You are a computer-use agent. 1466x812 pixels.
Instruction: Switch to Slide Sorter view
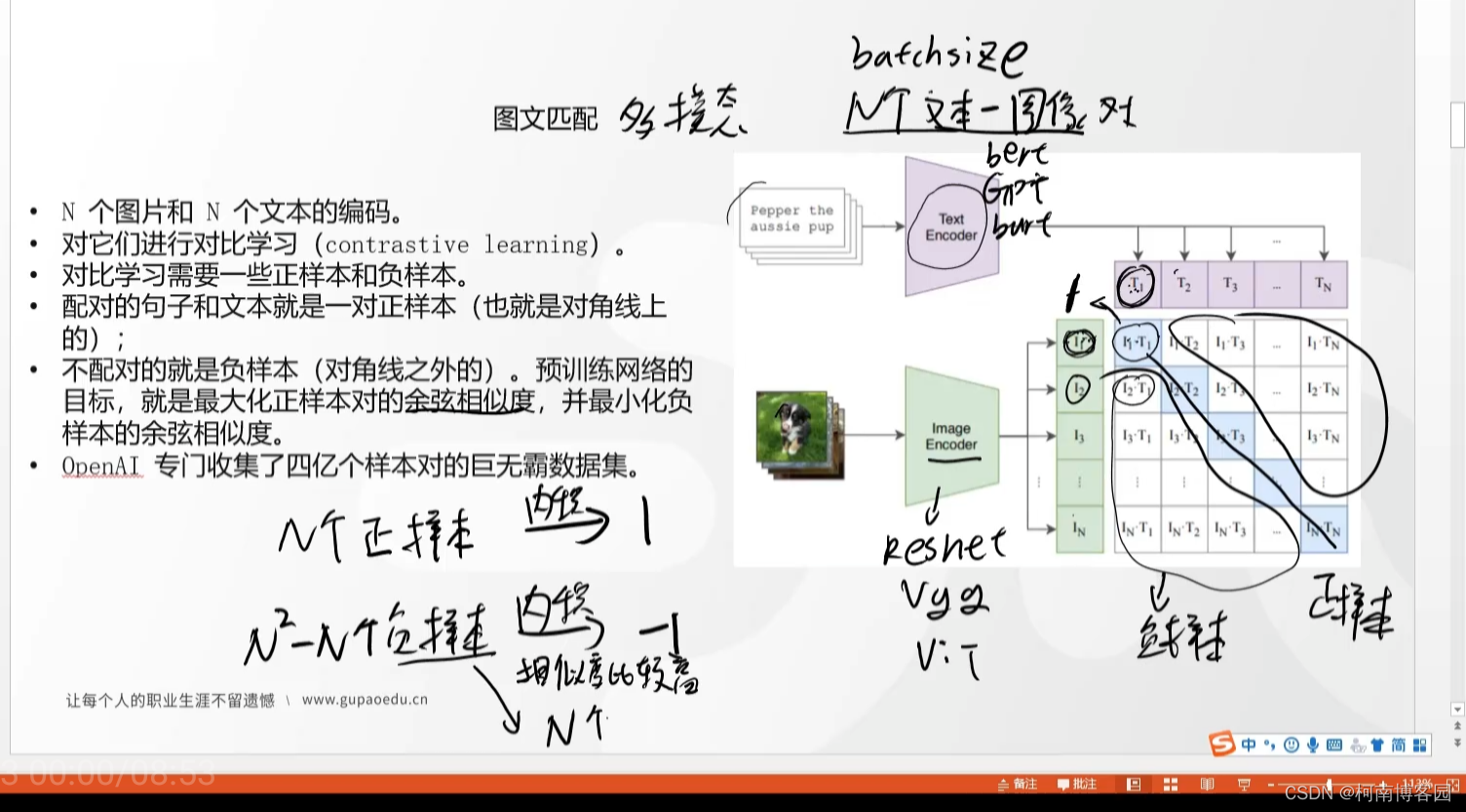tap(1171, 784)
